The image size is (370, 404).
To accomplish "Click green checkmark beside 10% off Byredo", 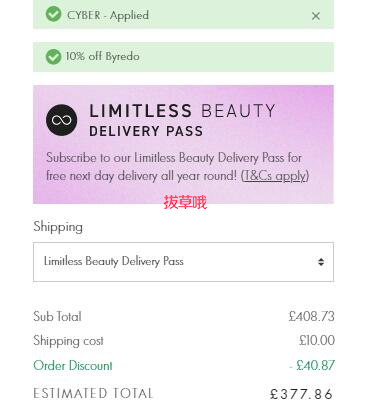I will (53, 57).
